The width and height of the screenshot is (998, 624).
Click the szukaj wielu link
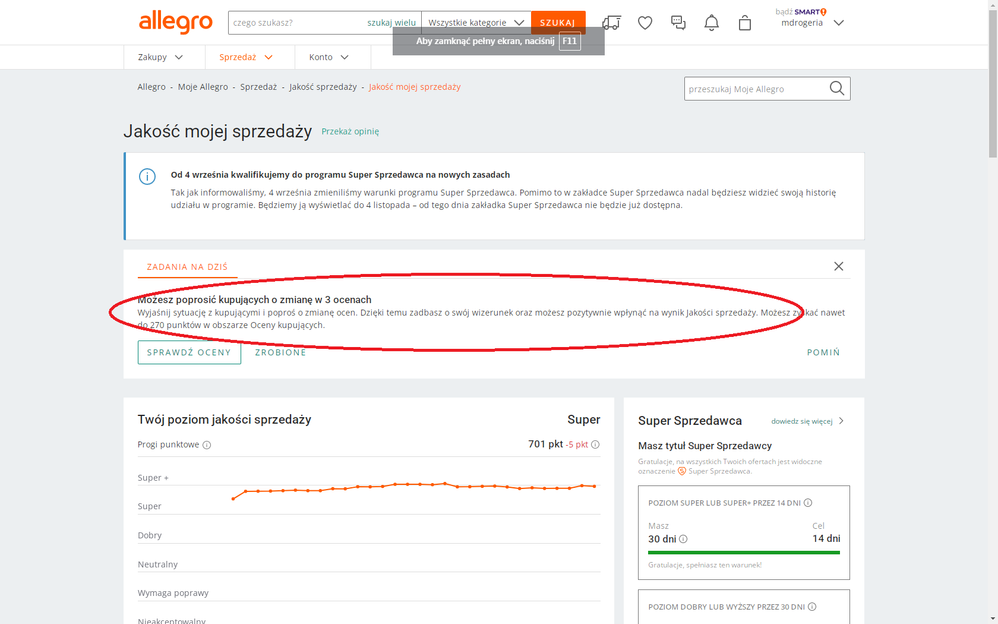[391, 23]
